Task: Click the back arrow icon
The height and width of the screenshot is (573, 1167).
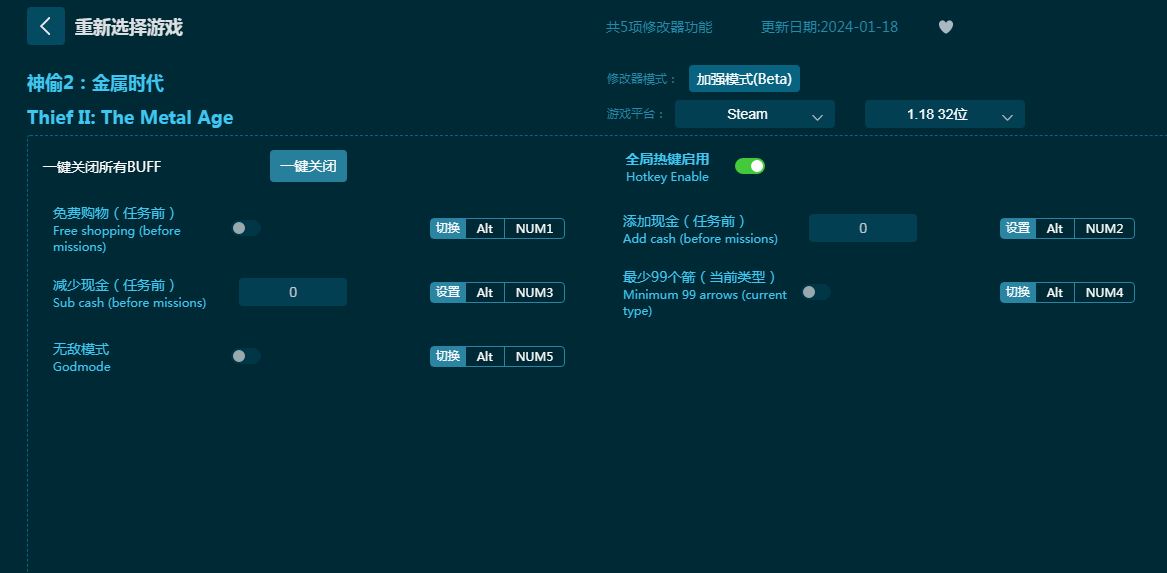Action: pos(45,27)
